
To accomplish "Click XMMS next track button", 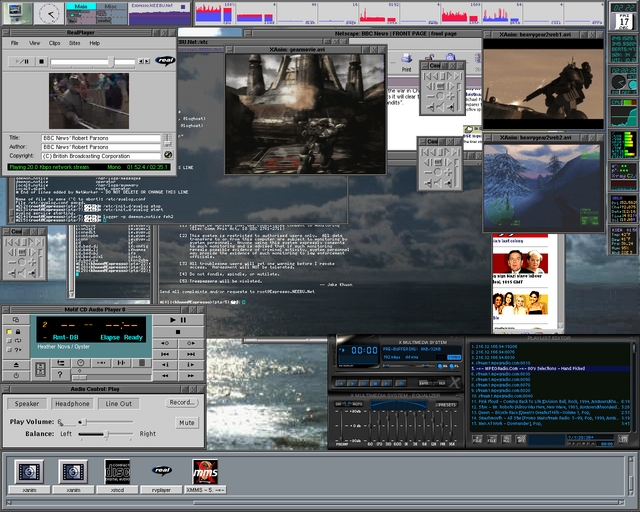I will (386, 383).
